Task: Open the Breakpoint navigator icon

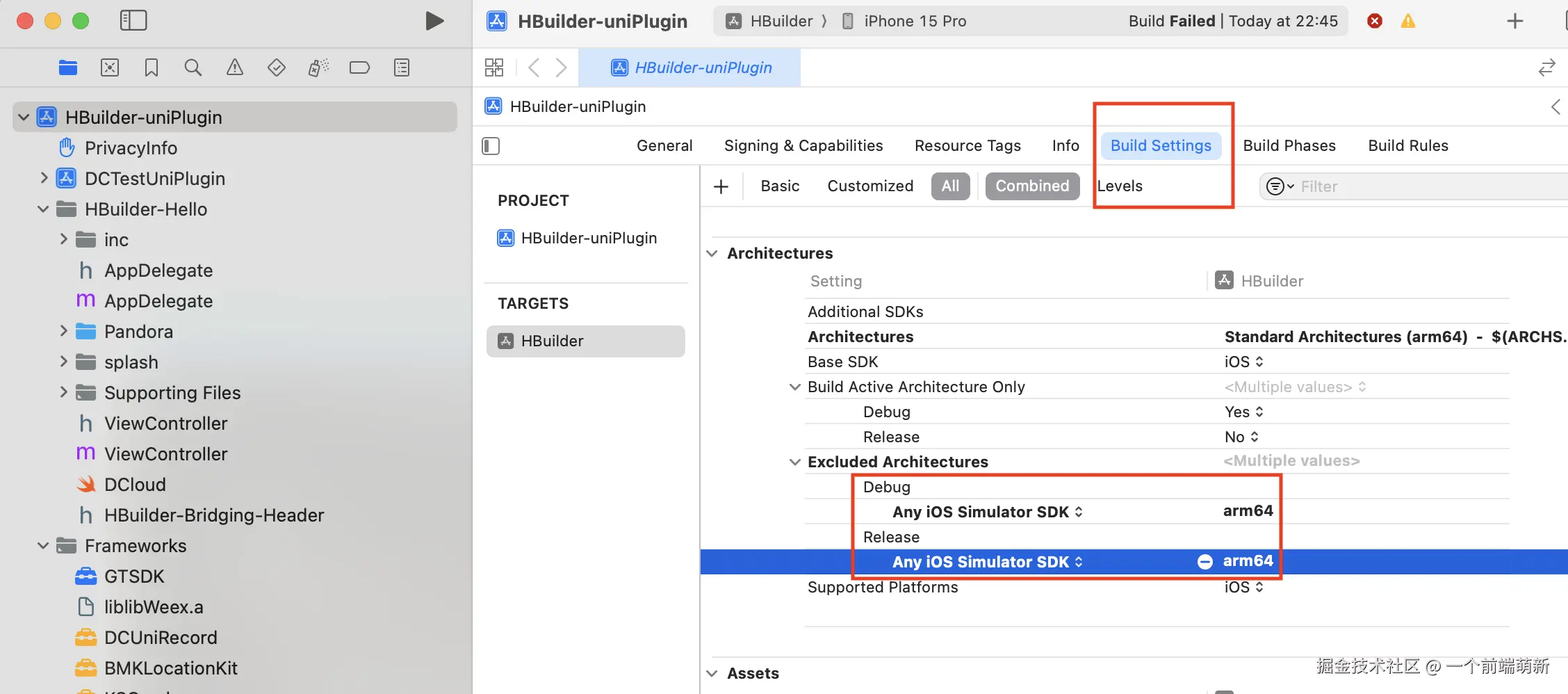Action: tap(359, 67)
